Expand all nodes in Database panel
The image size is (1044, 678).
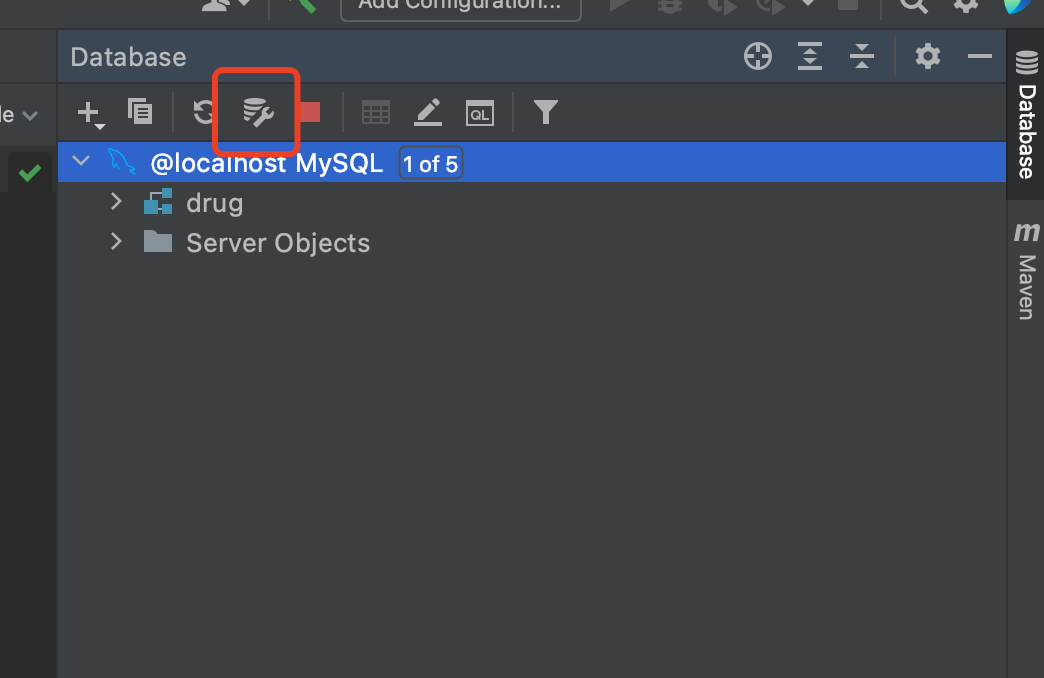[x=810, y=56]
